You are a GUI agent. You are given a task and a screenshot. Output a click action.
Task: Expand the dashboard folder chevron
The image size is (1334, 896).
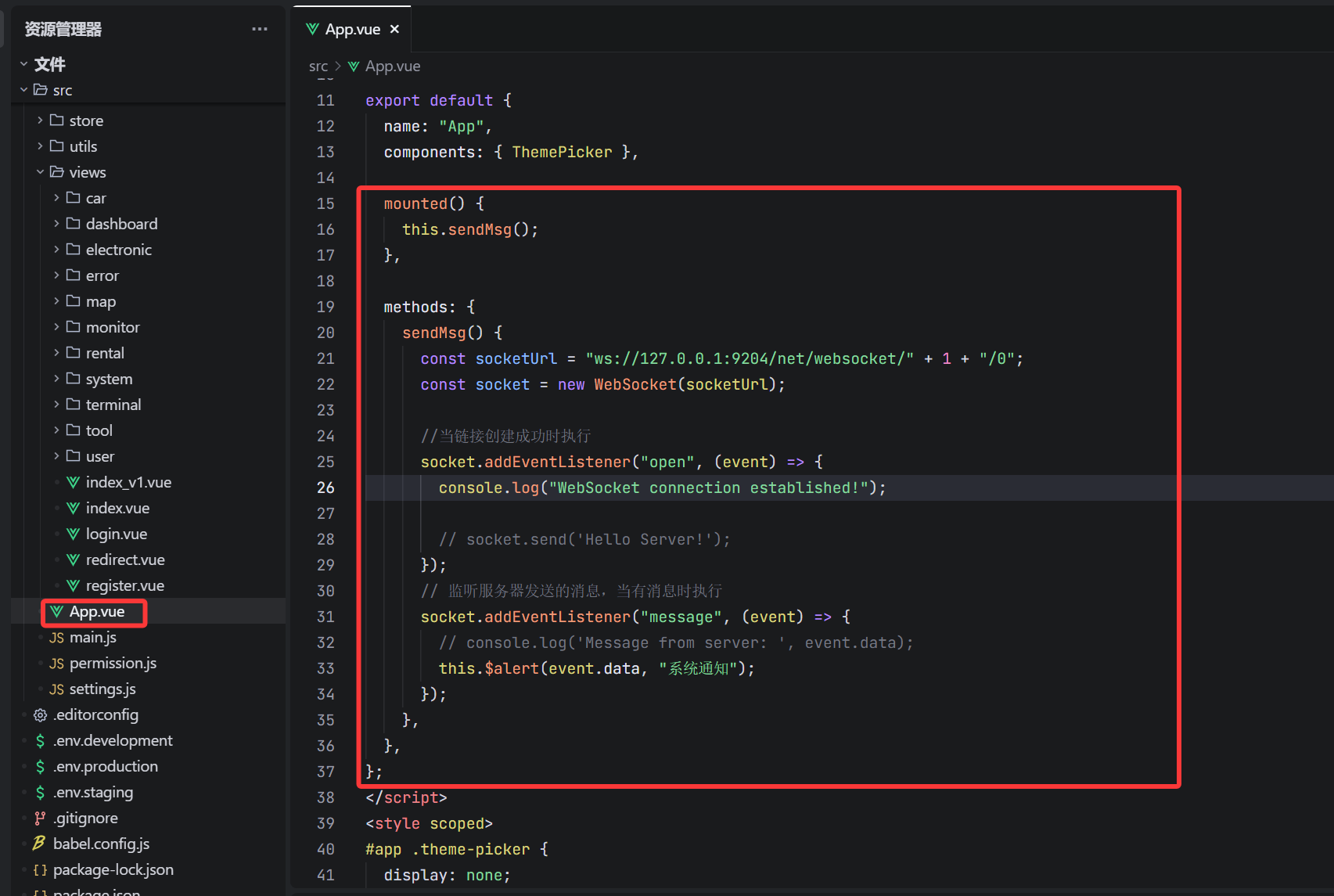pyautogui.click(x=56, y=224)
